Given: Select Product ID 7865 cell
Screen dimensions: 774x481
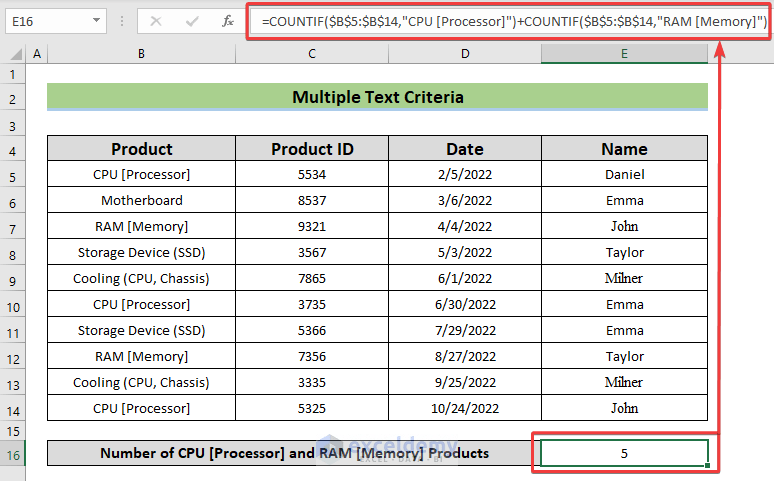Looking at the screenshot, I should pos(312,278).
